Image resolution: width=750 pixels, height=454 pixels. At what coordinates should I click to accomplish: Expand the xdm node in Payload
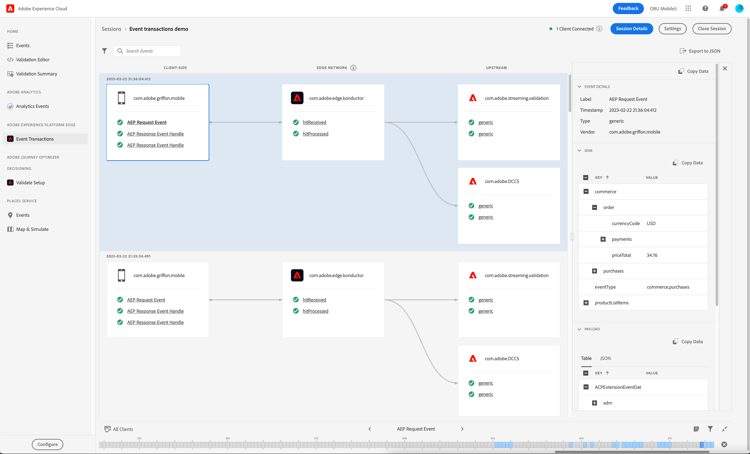[595, 403]
